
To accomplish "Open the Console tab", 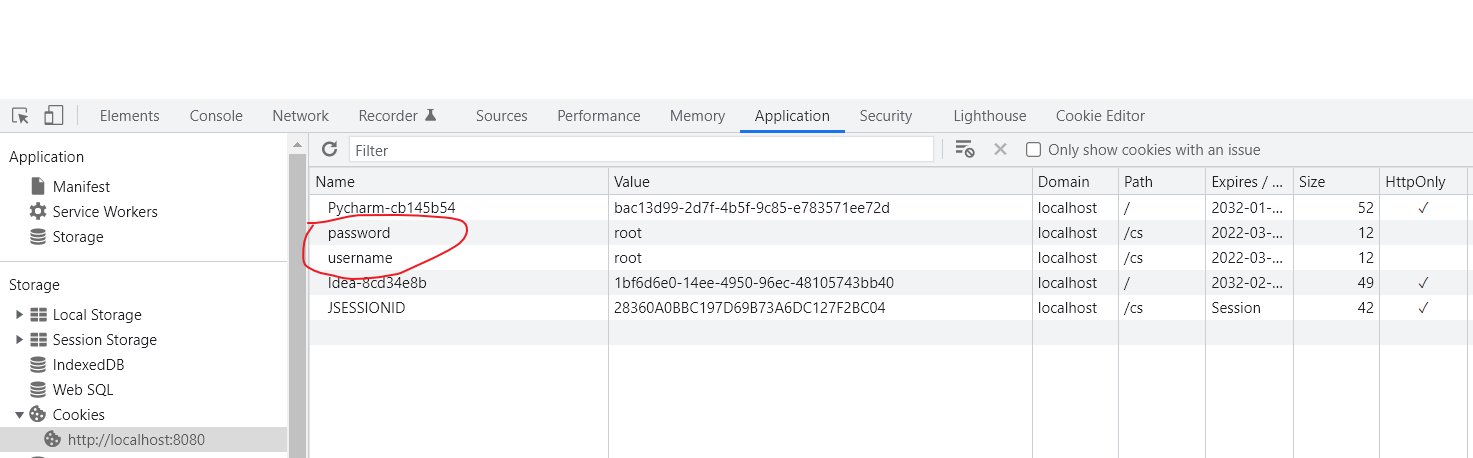I will point(216,116).
